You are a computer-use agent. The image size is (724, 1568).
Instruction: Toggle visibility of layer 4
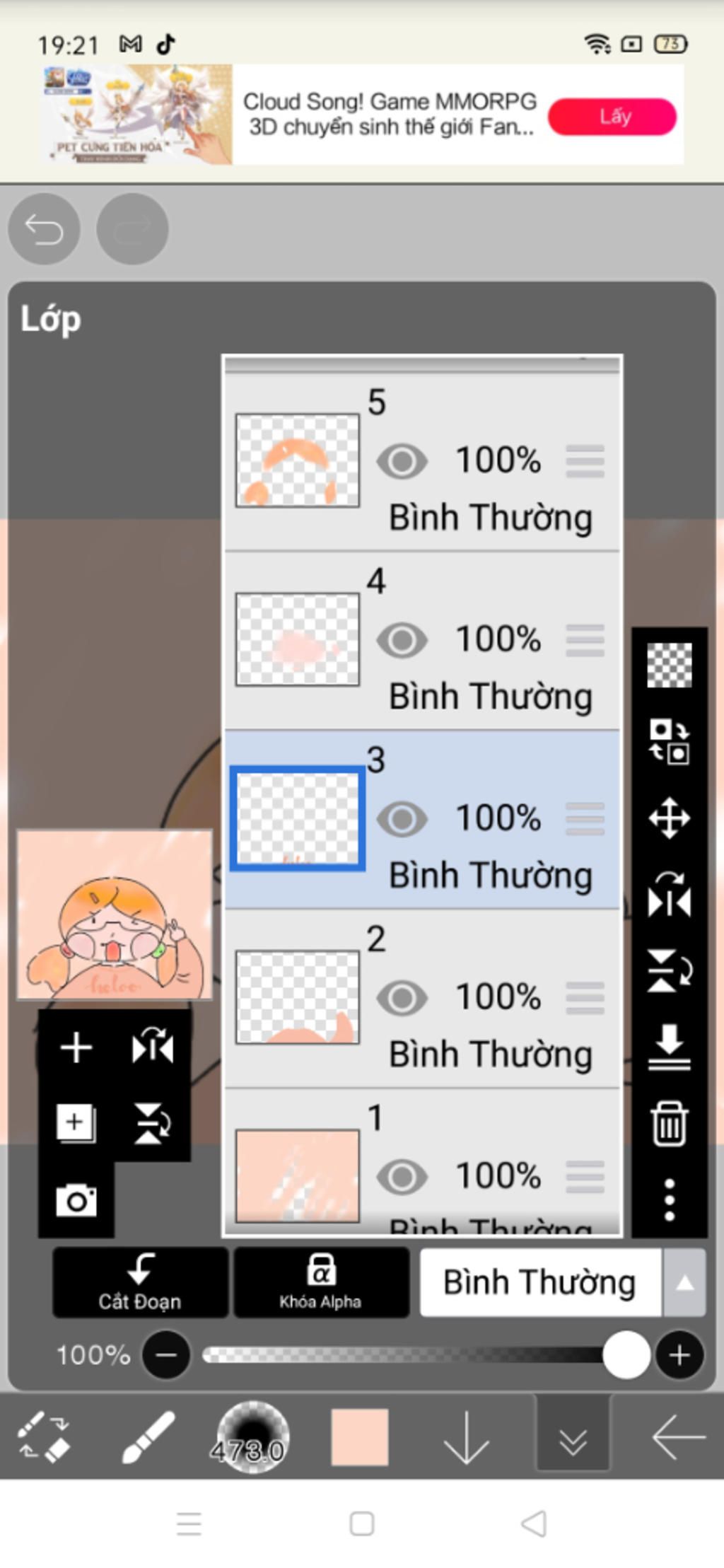tap(402, 641)
